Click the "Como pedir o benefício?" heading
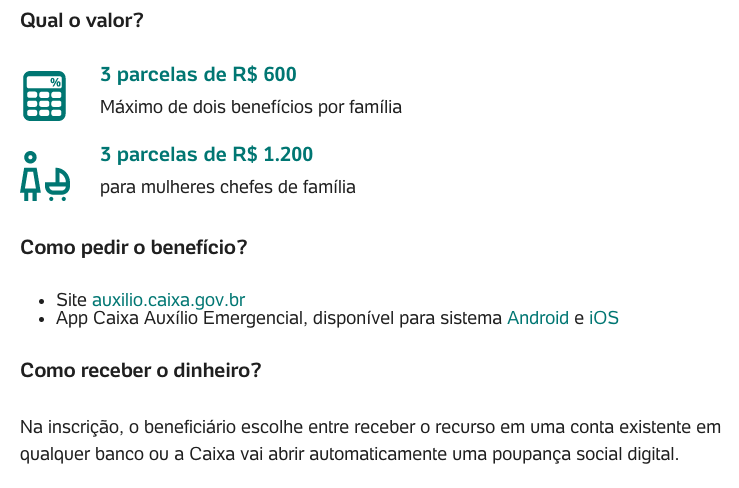The width and height of the screenshot is (739, 488). coord(134,247)
